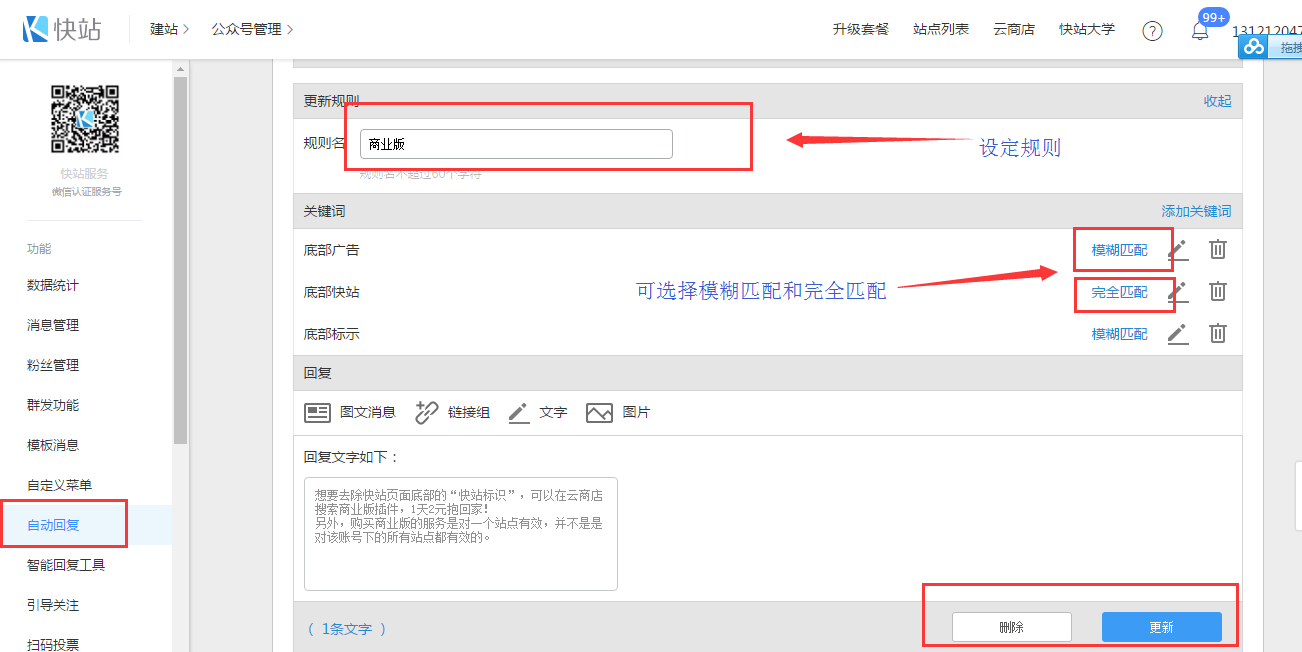
Task: Delete the 底部快站 keyword with trash icon
Action: point(1217,291)
